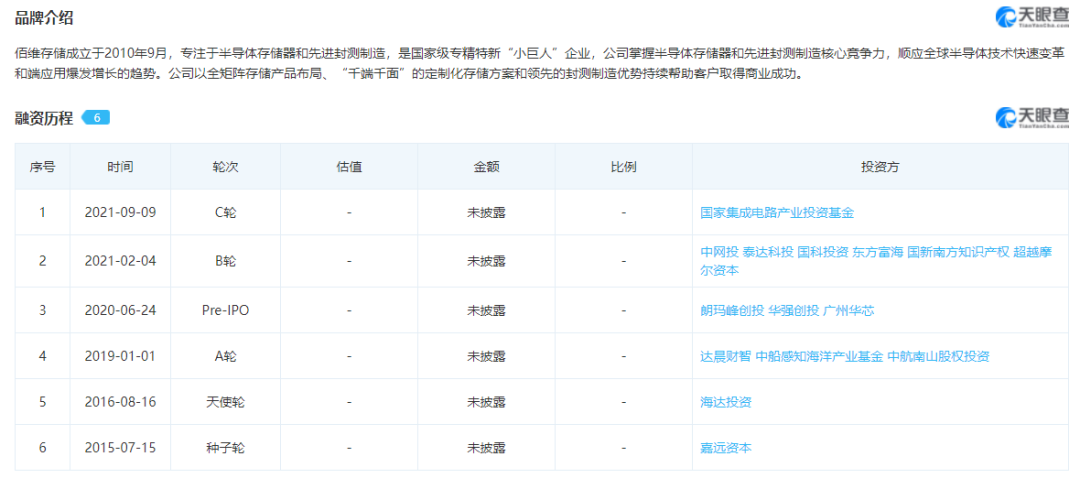
Task: Open investor 朗玛峰创投 link
Action: [x=731, y=311]
